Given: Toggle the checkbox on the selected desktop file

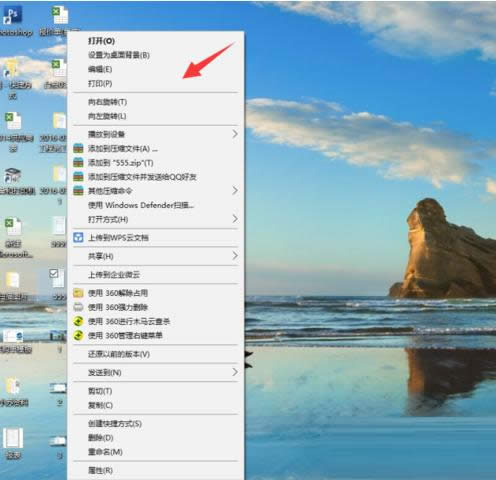Looking at the screenshot, I should coord(54,274).
